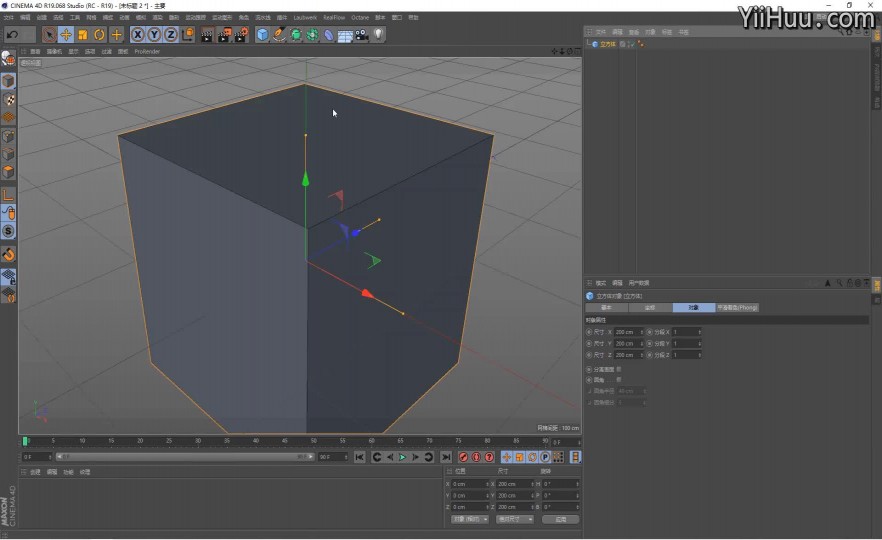882x540 pixels.
Task: Toggle Parameter P keyframe button
Action: [545, 457]
